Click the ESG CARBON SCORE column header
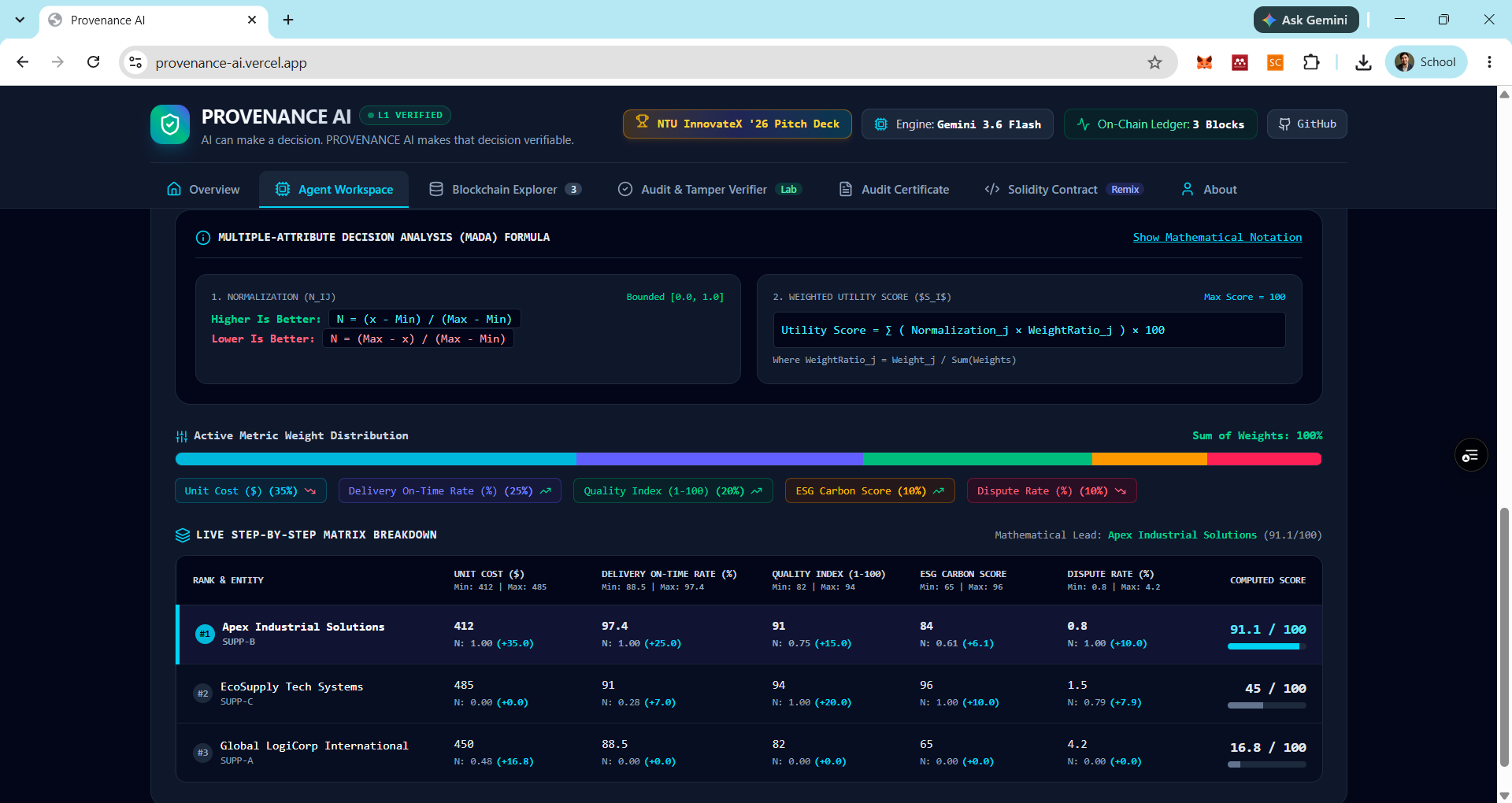 pos(963,574)
